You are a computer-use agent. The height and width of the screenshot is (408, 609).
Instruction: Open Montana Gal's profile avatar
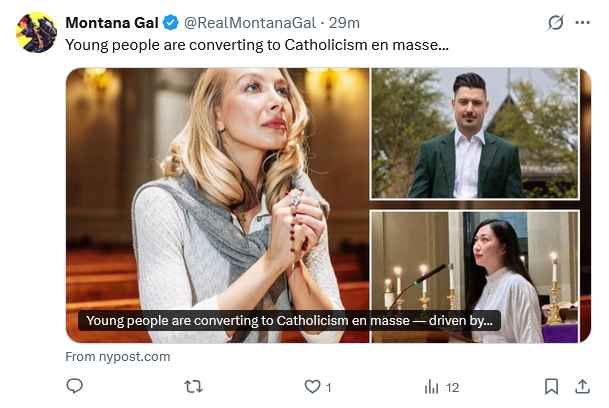[36, 33]
